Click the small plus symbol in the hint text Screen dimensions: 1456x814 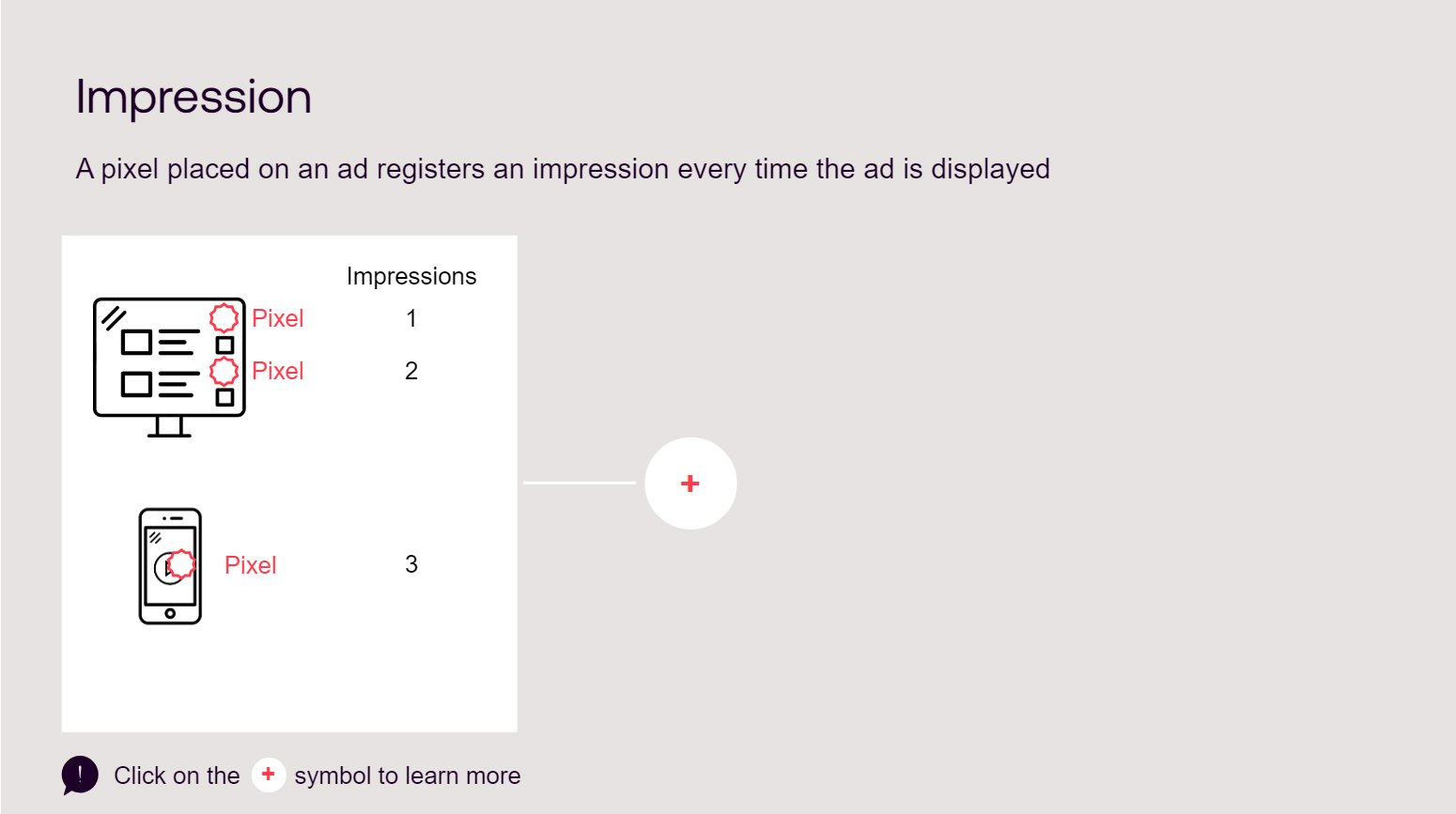click(x=268, y=775)
